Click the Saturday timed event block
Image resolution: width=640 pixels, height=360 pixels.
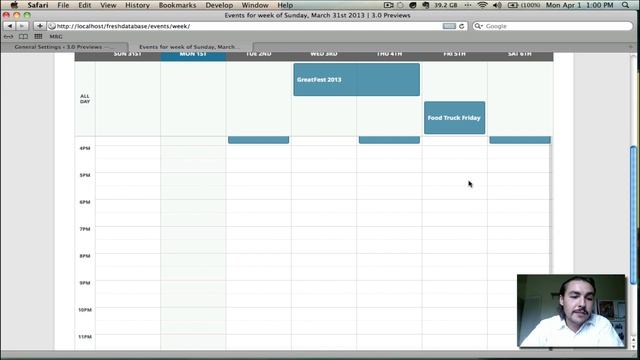[x=520, y=140]
